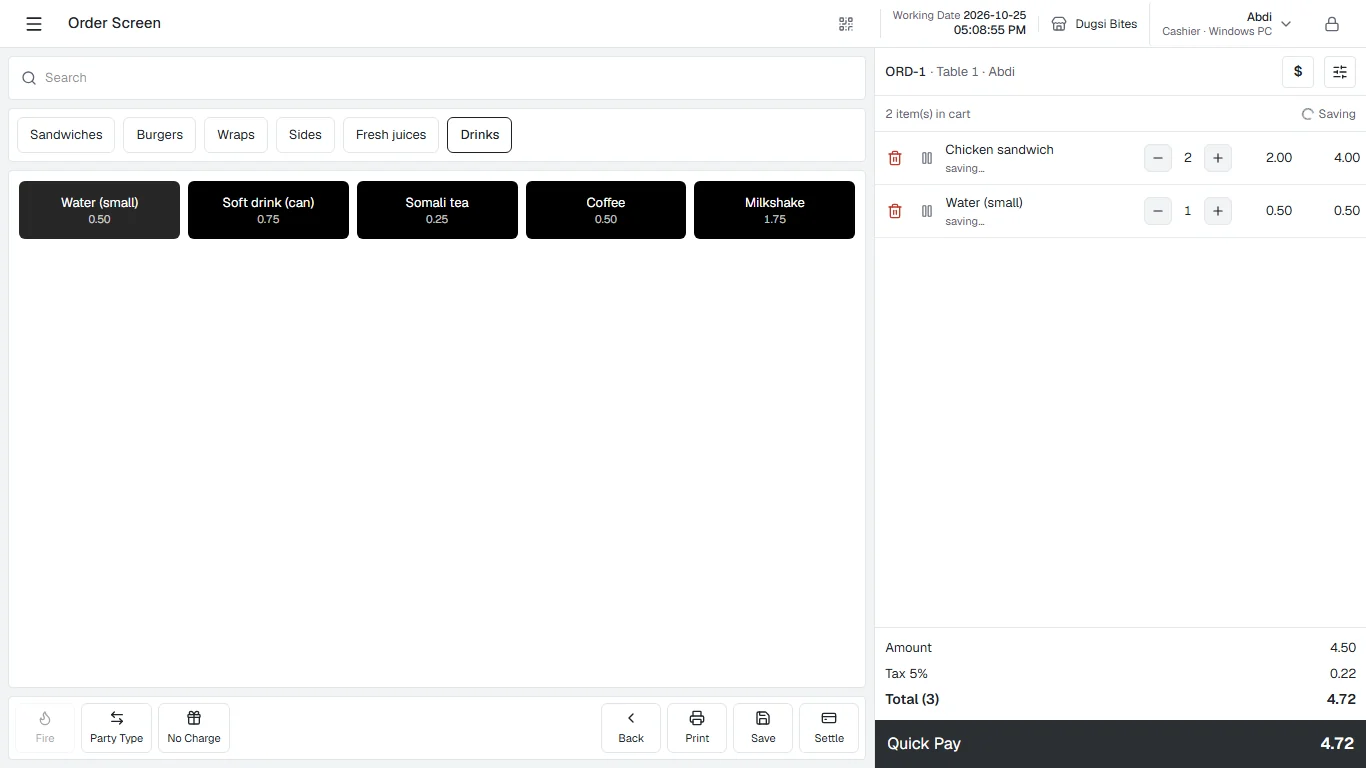This screenshot has width=1366, height=768.
Task: Delete Water (small) from the cart
Action: tap(895, 211)
